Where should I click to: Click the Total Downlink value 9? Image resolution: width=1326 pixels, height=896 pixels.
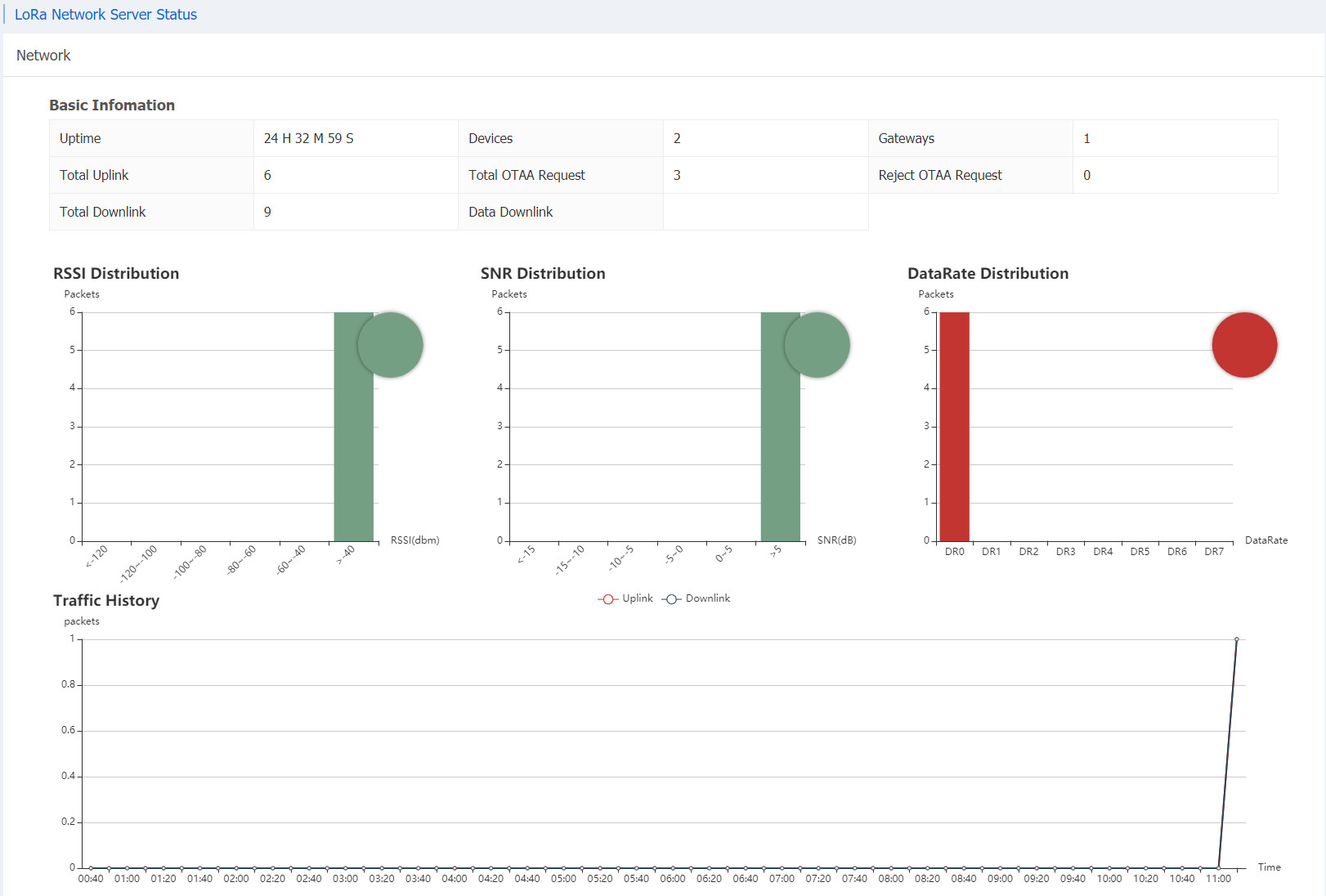pyautogui.click(x=267, y=212)
